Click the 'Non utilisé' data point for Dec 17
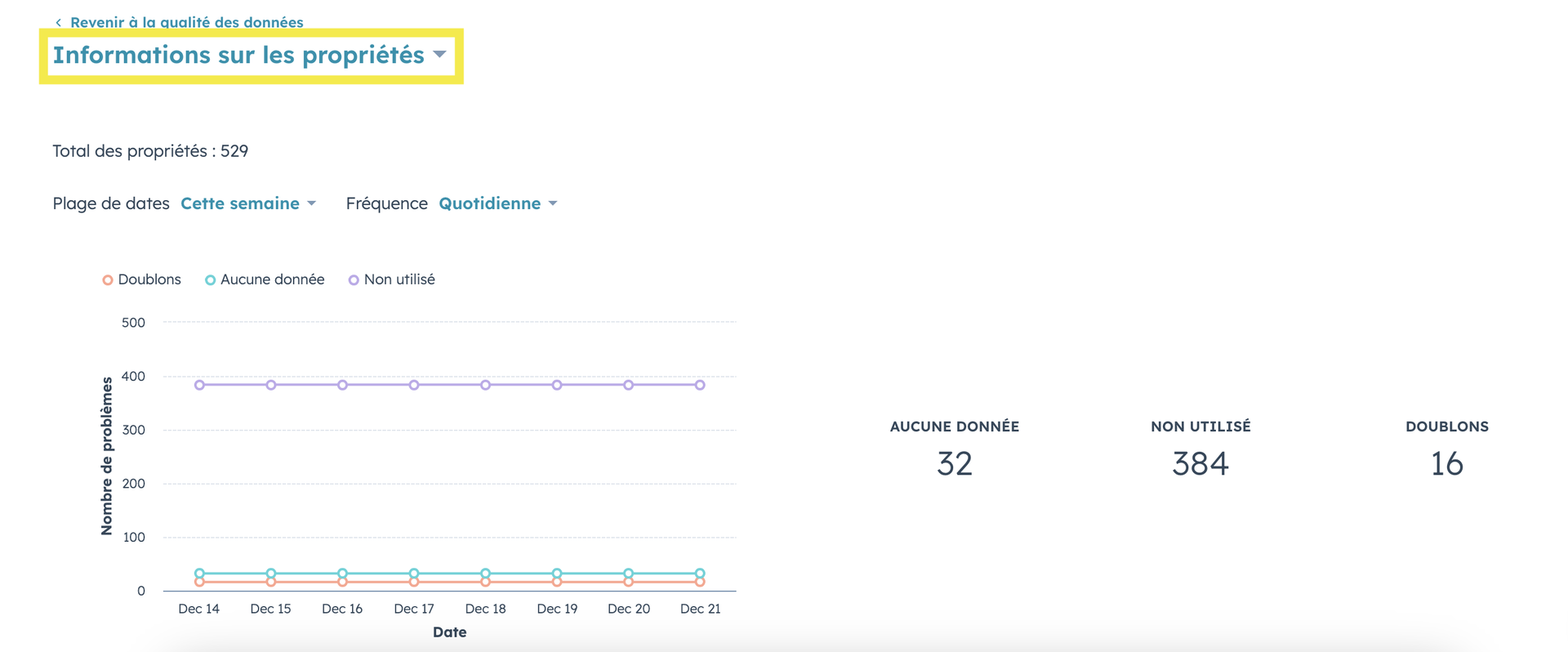Image resolution: width=1568 pixels, height=652 pixels. [414, 385]
